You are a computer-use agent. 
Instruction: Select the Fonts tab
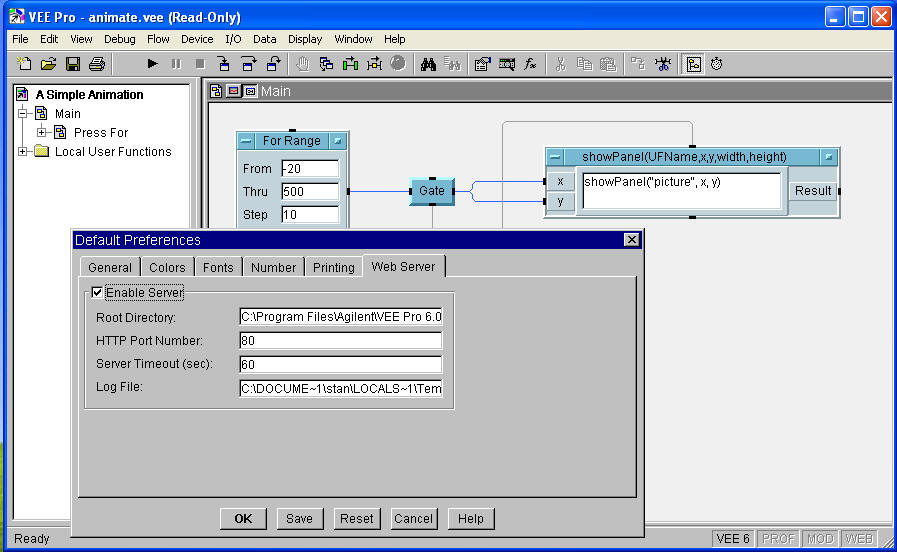tap(218, 267)
